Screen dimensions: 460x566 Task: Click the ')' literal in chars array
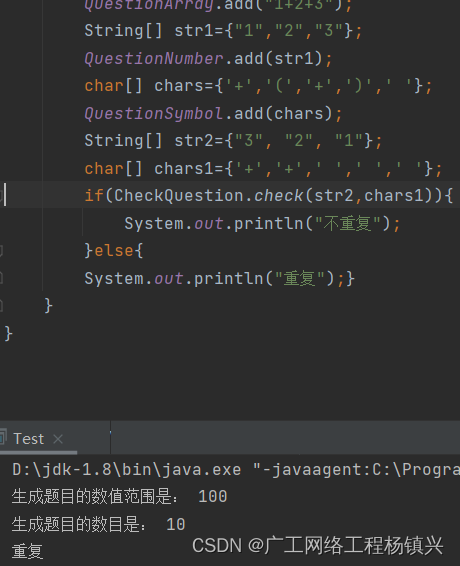pos(359,86)
